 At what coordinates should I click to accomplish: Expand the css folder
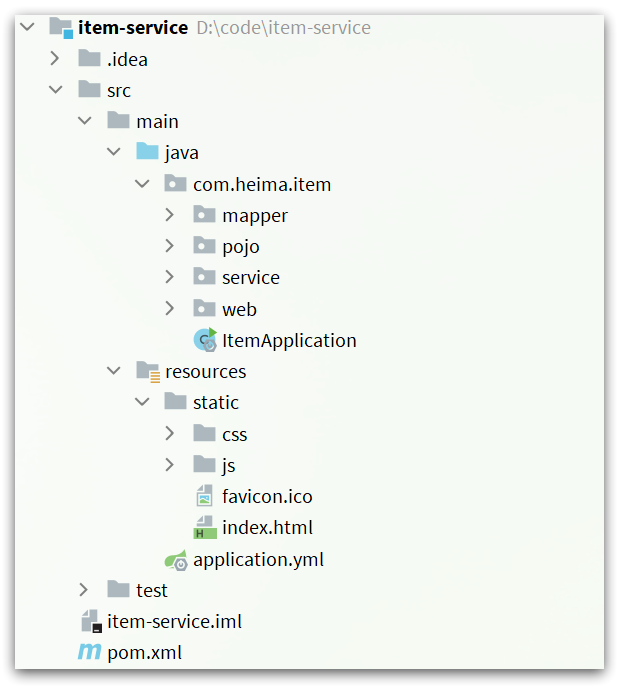(x=170, y=434)
